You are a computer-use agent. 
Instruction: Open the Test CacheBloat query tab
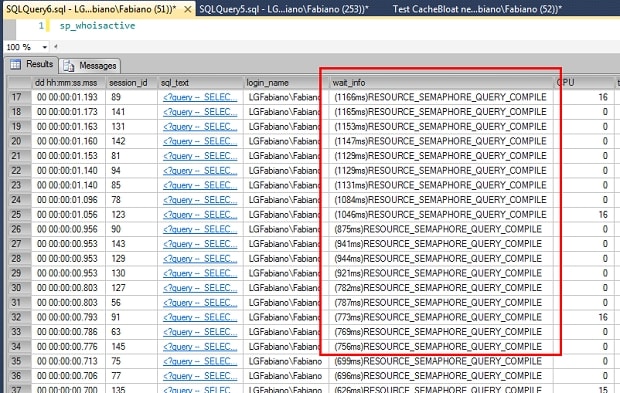477,9
